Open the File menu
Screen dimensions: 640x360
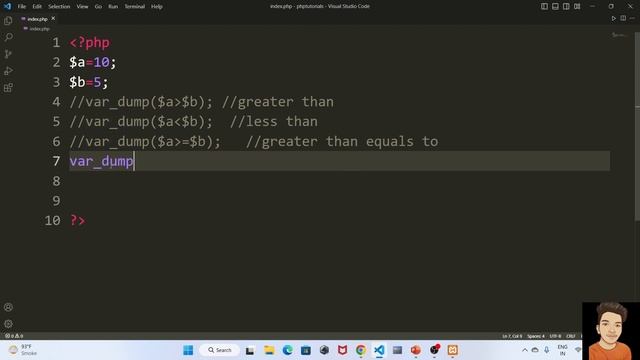(22, 7)
